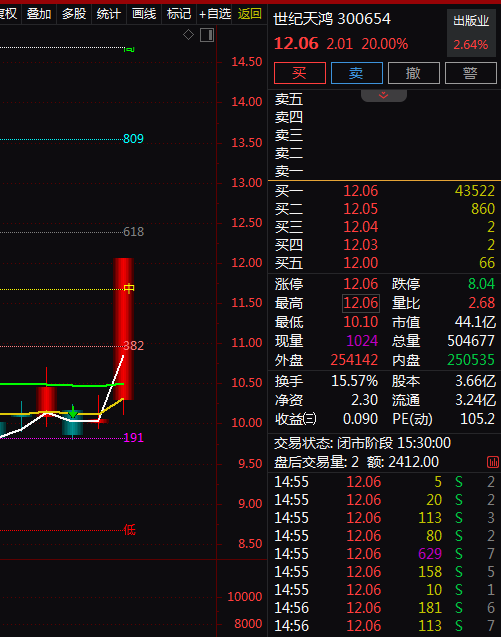
Task: Click the 总量 value 504677
Action: pyautogui.click(x=471, y=341)
